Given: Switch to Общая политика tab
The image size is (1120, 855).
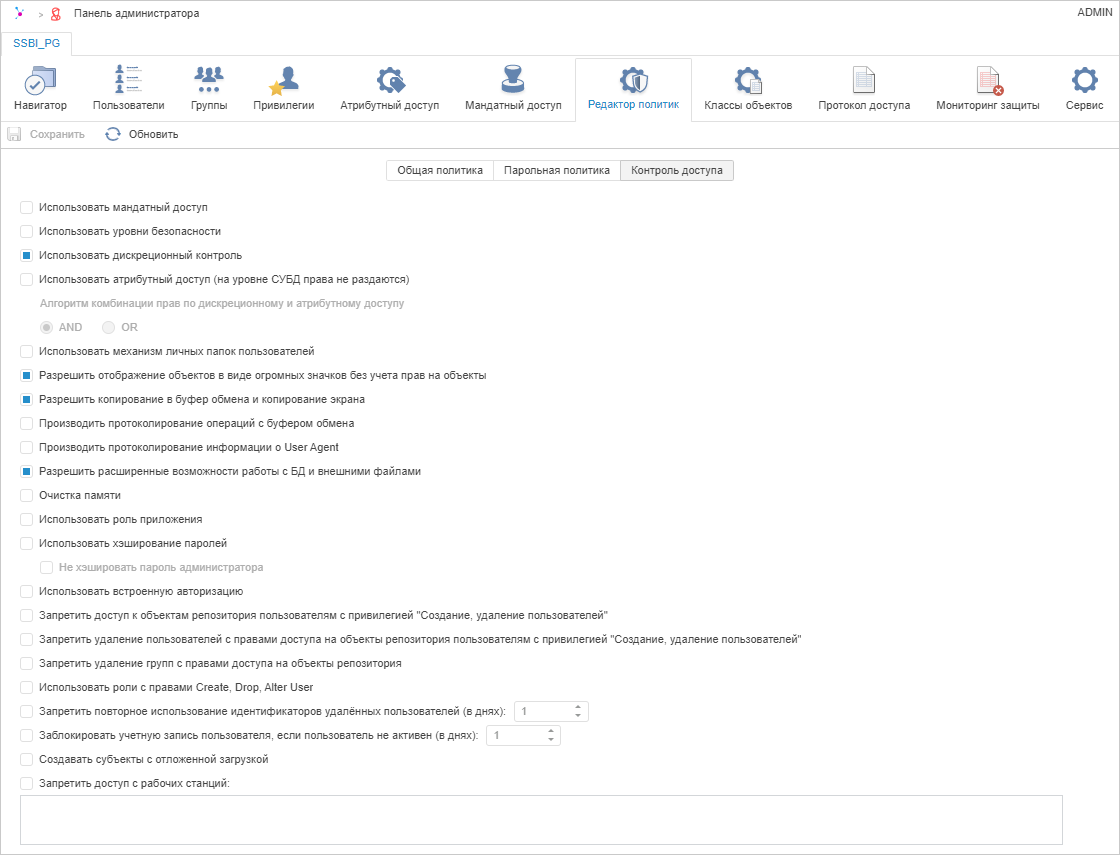Looking at the screenshot, I should click(x=440, y=171).
